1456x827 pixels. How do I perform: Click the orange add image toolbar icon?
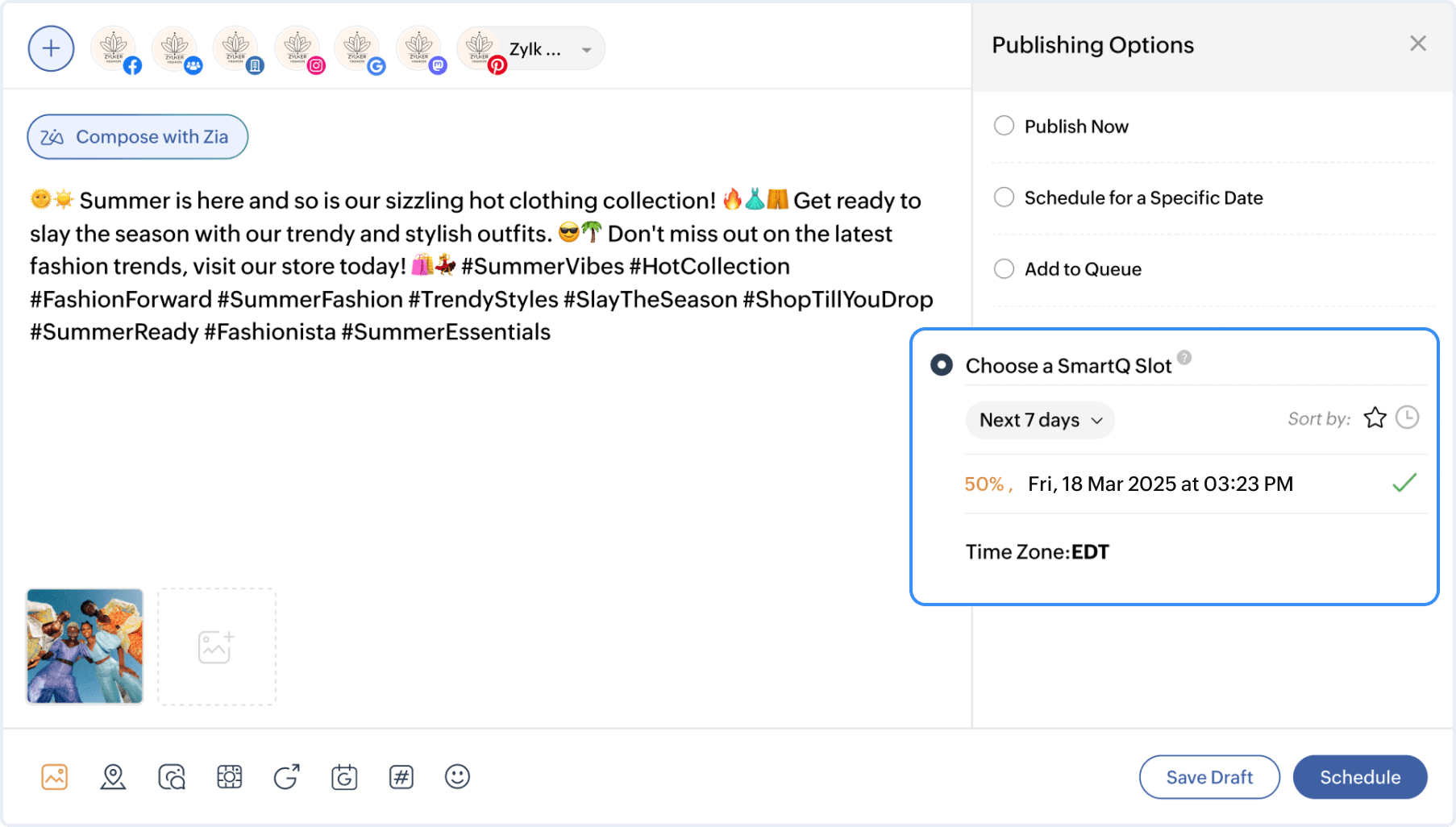pos(55,777)
